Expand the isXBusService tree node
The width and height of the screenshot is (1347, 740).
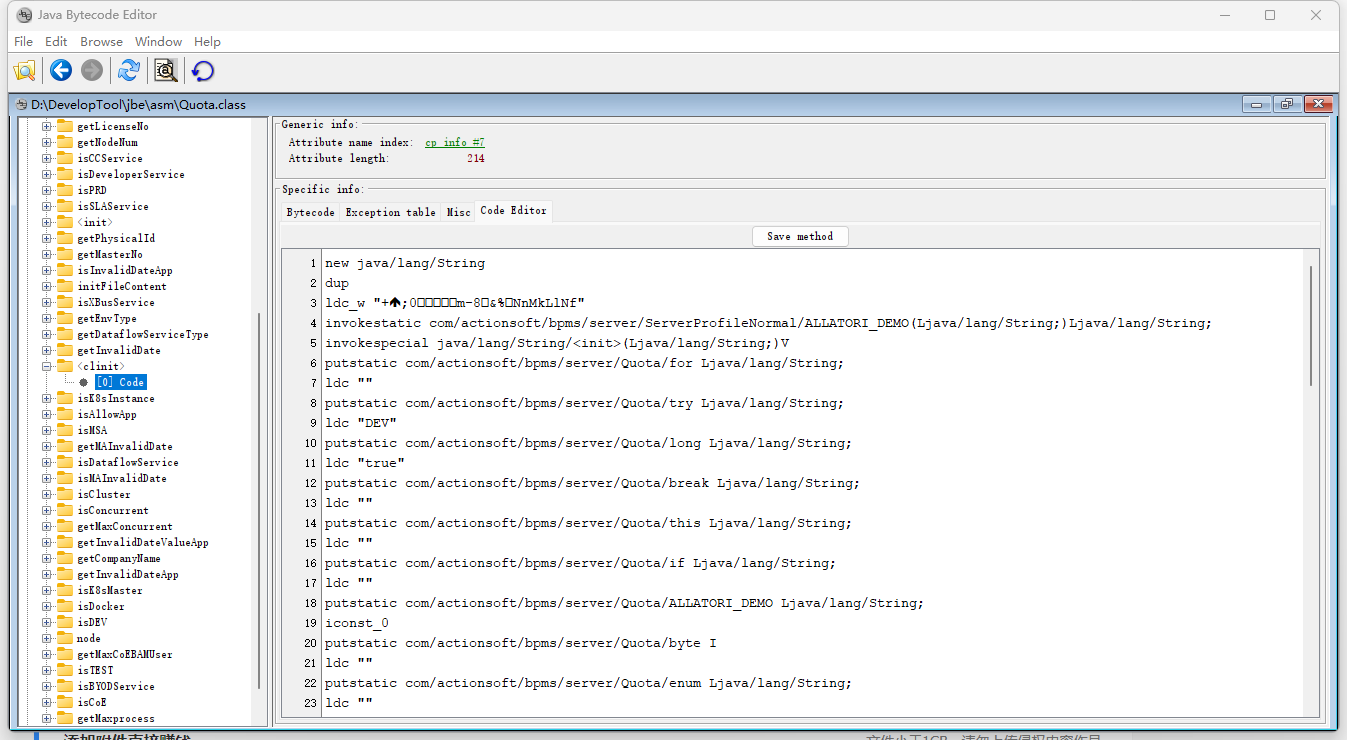pyautogui.click(x=46, y=302)
